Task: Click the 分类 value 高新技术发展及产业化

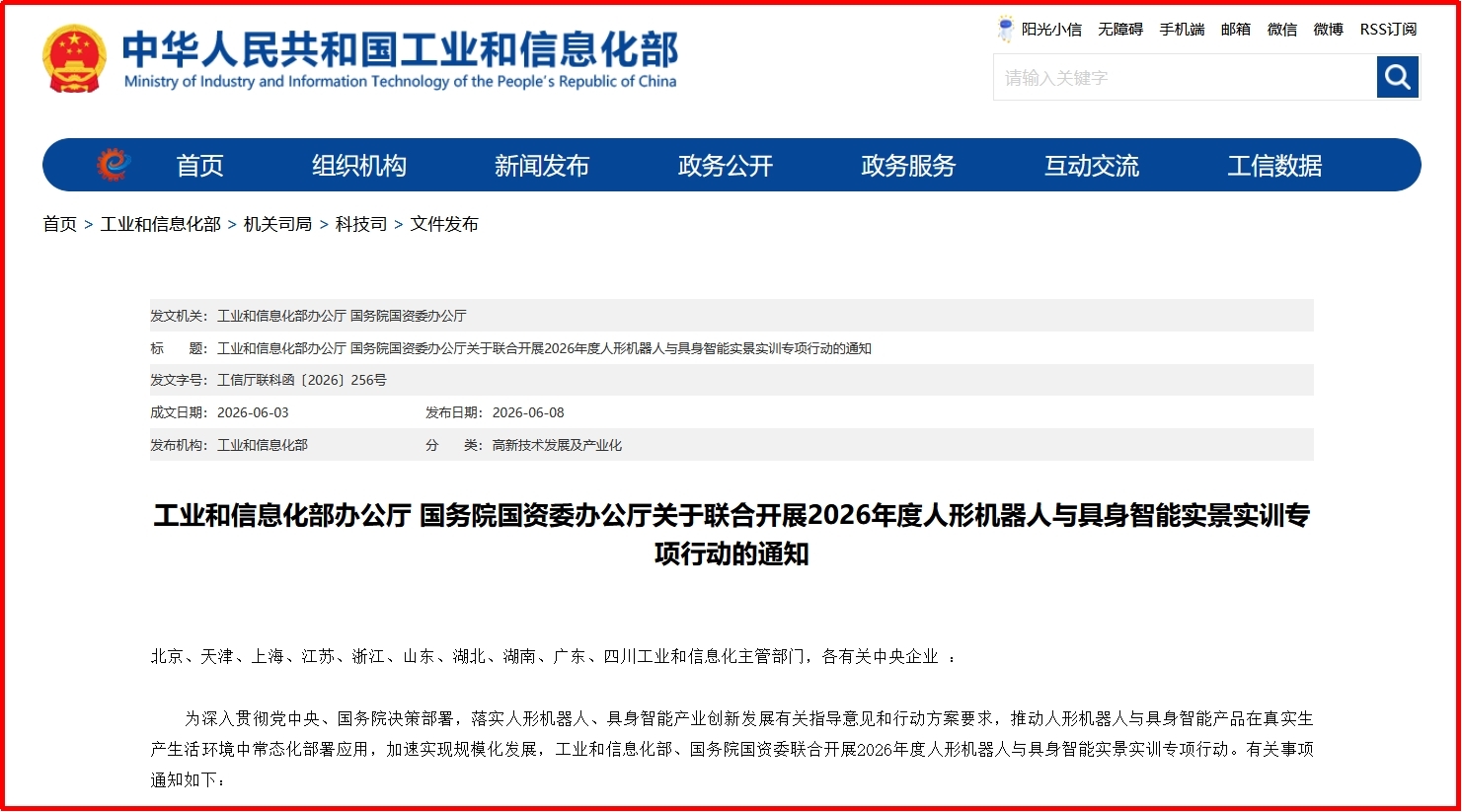Action: pyautogui.click(x=557, y=445)
